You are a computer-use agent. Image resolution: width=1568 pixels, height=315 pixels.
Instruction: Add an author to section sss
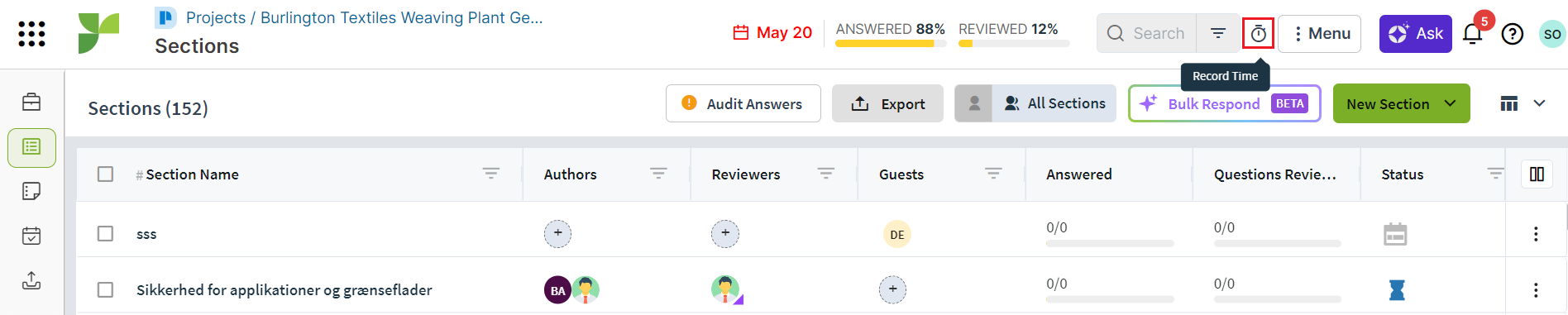(x=558, y=233)
